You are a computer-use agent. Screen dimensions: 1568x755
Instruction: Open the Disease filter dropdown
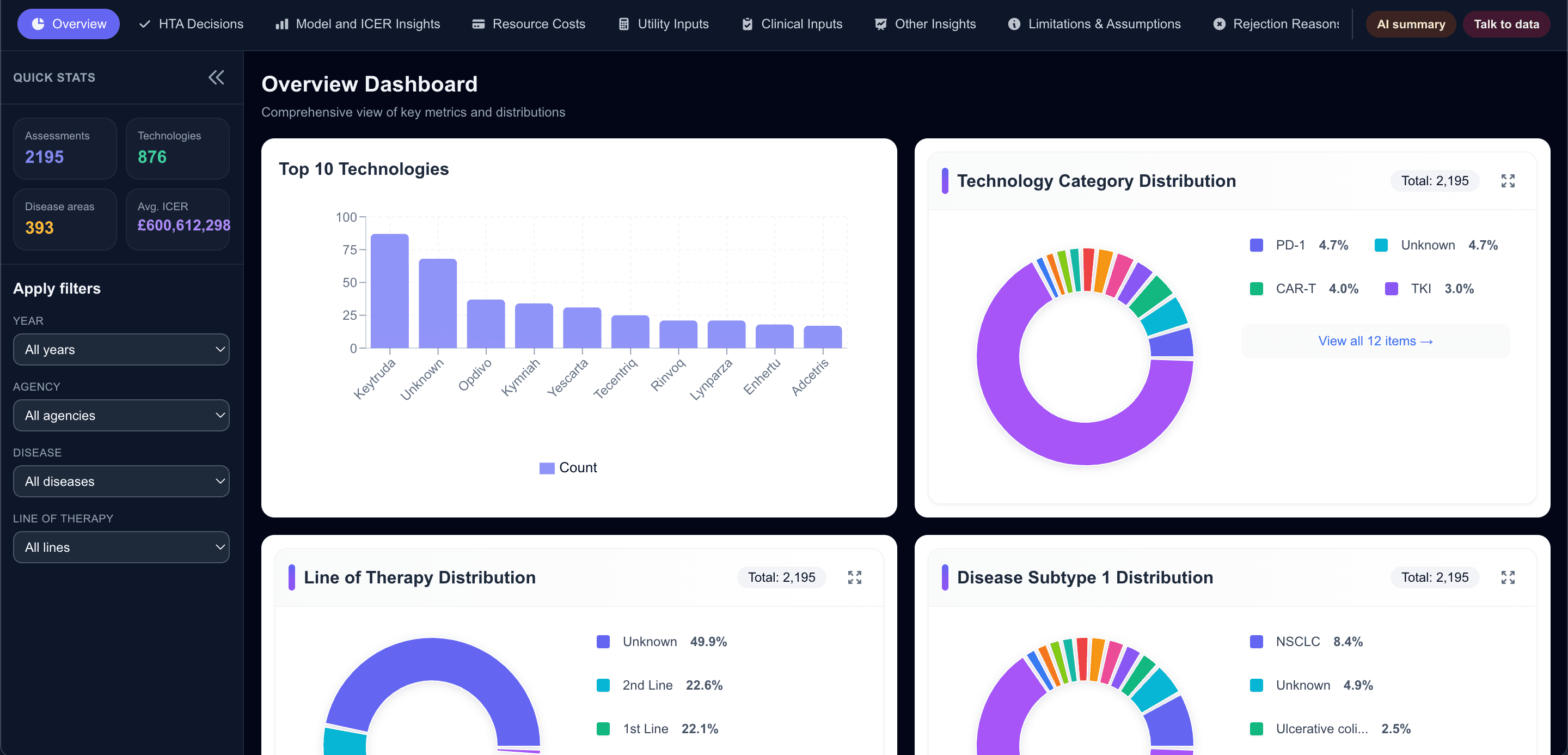click(x=121, y=481)
